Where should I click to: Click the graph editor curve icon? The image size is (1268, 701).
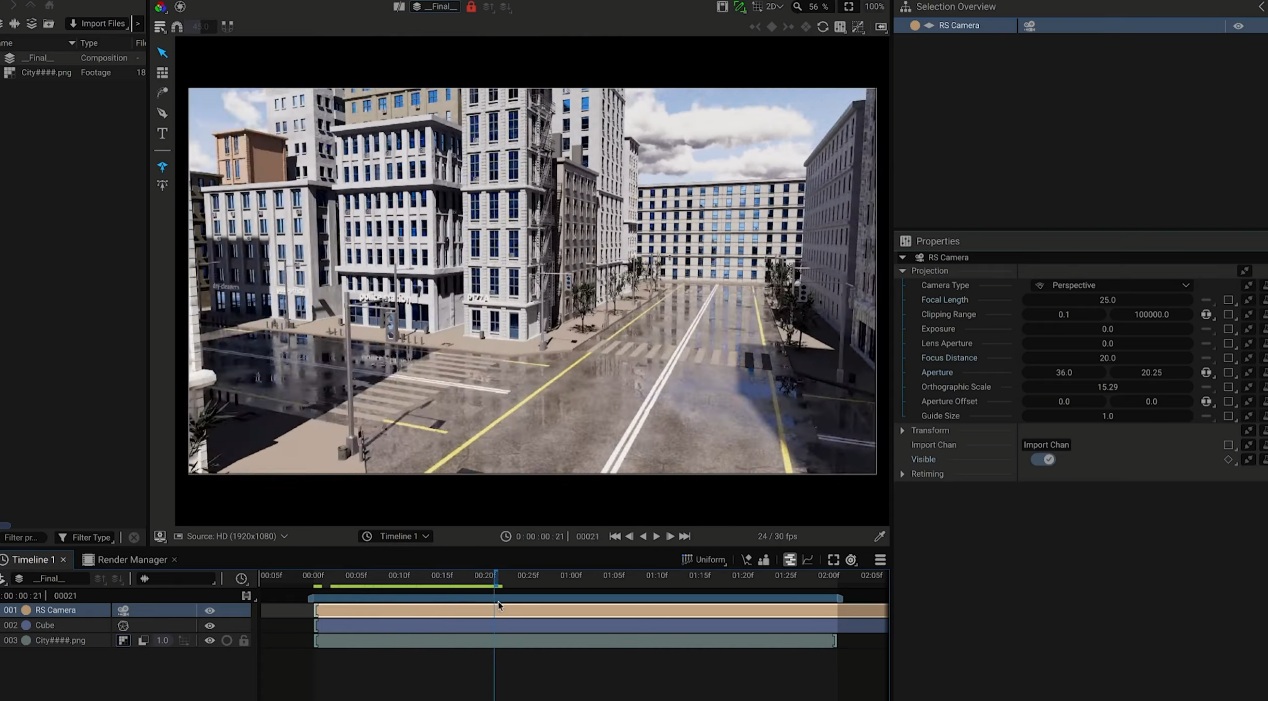808,560
